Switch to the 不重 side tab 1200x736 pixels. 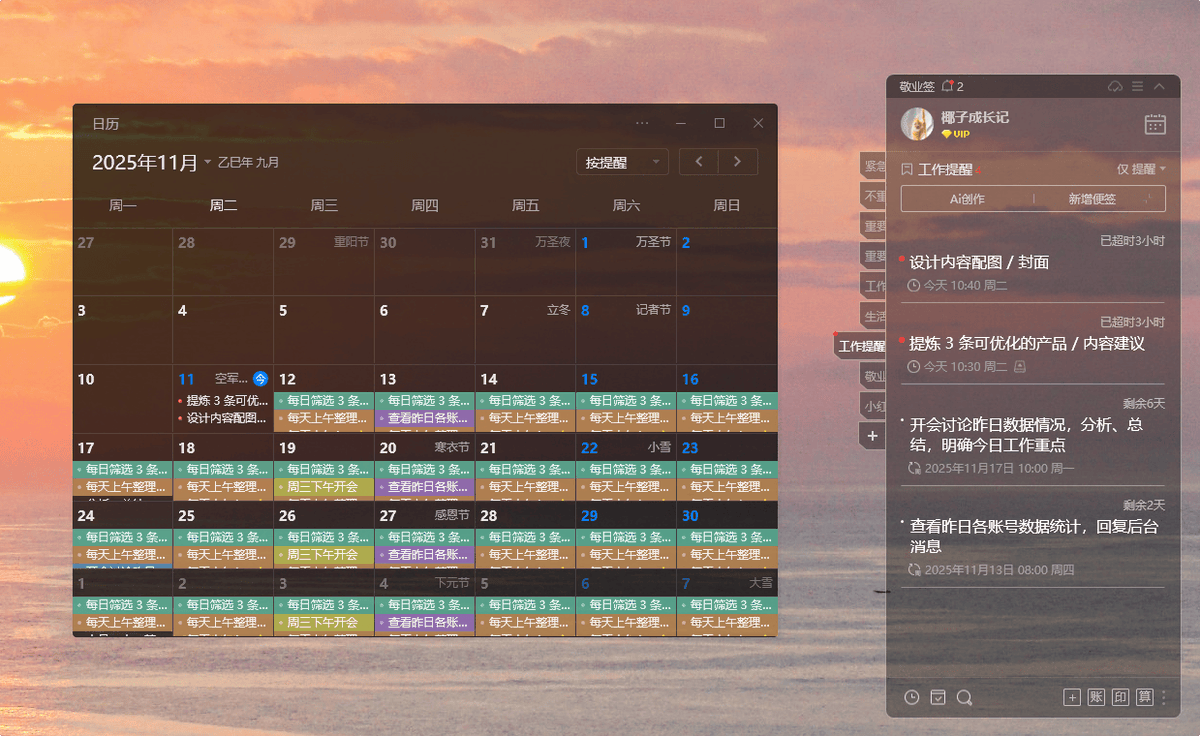pos(873,196)
